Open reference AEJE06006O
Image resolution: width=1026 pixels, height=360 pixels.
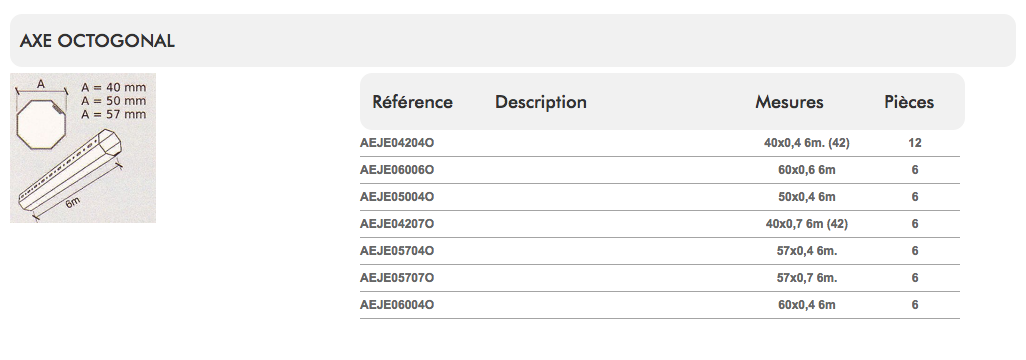[397, 170]
